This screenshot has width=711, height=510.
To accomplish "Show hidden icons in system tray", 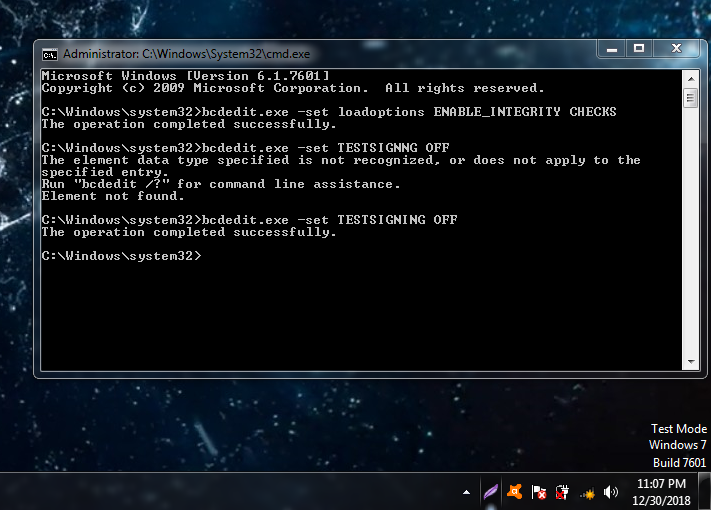I will tap(466, 492).
